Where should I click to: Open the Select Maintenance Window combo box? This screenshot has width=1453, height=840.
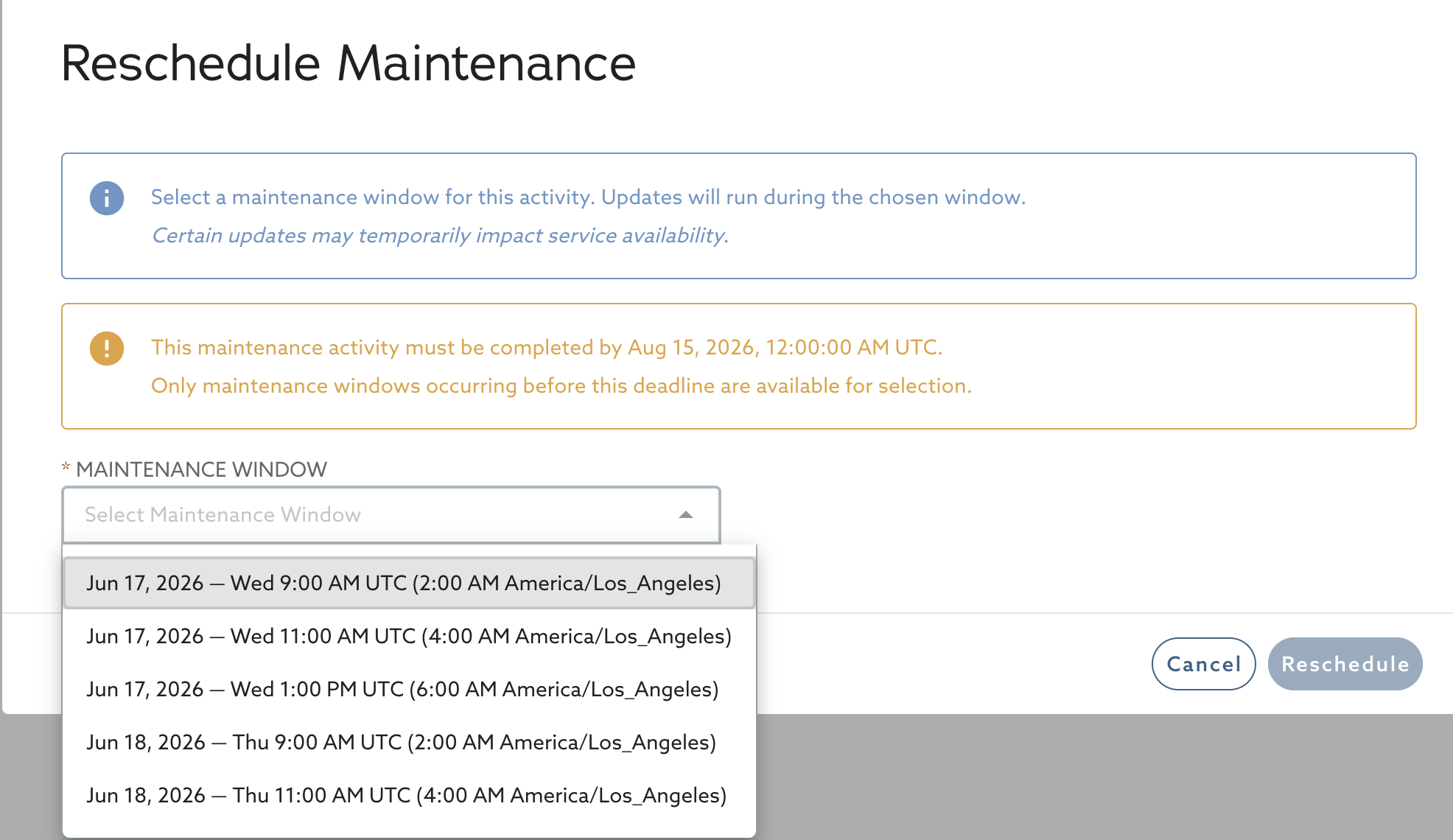pos(391,515)
